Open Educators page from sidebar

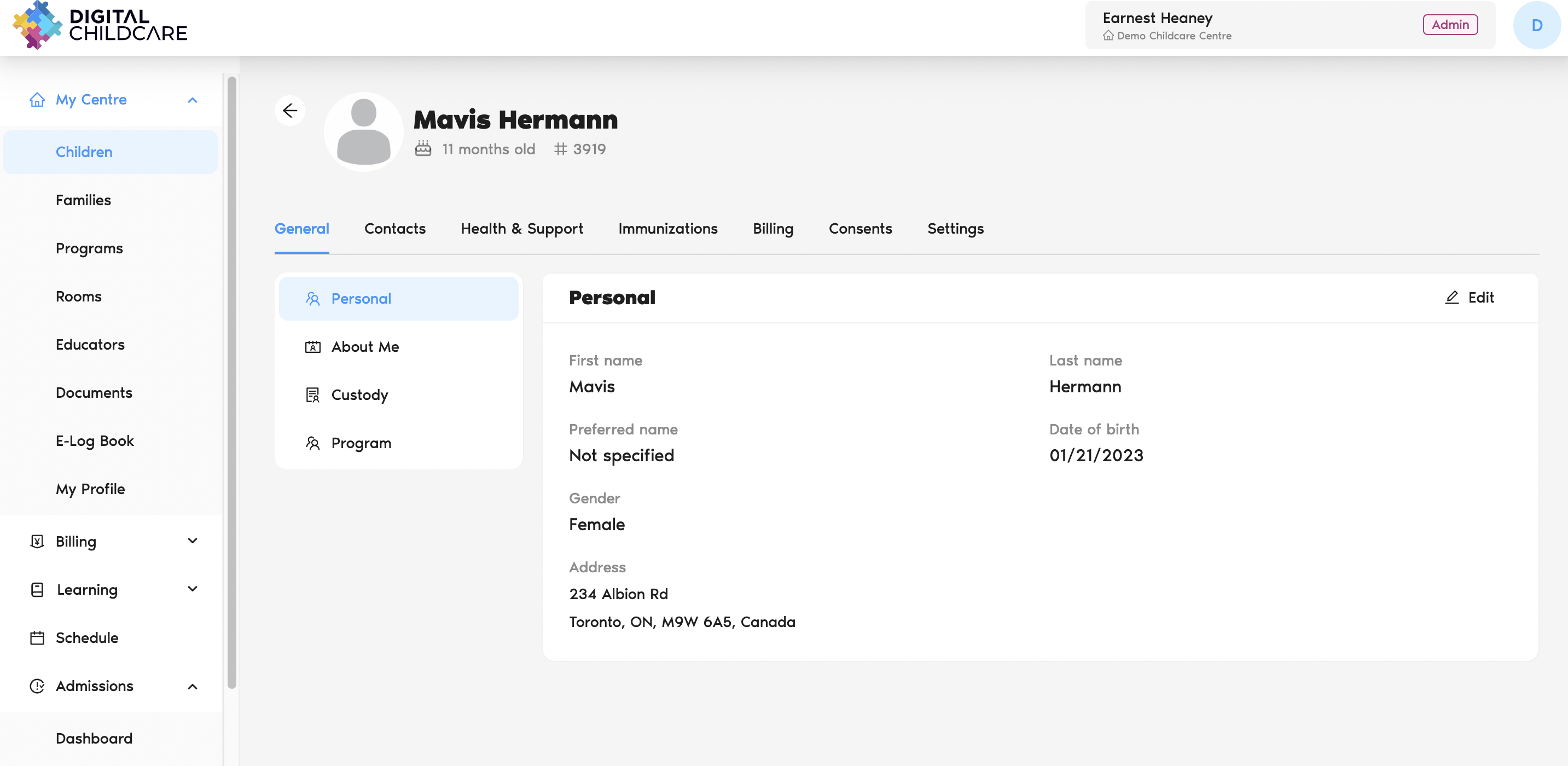(90, 345)
